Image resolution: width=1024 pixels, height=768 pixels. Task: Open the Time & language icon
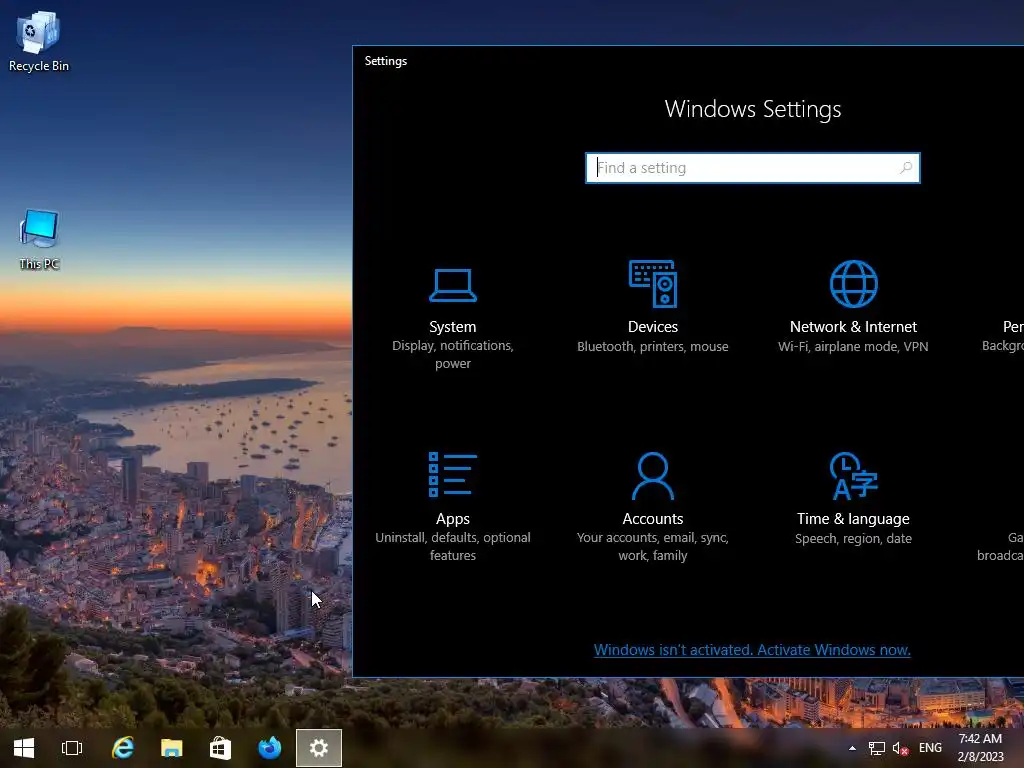854,475
